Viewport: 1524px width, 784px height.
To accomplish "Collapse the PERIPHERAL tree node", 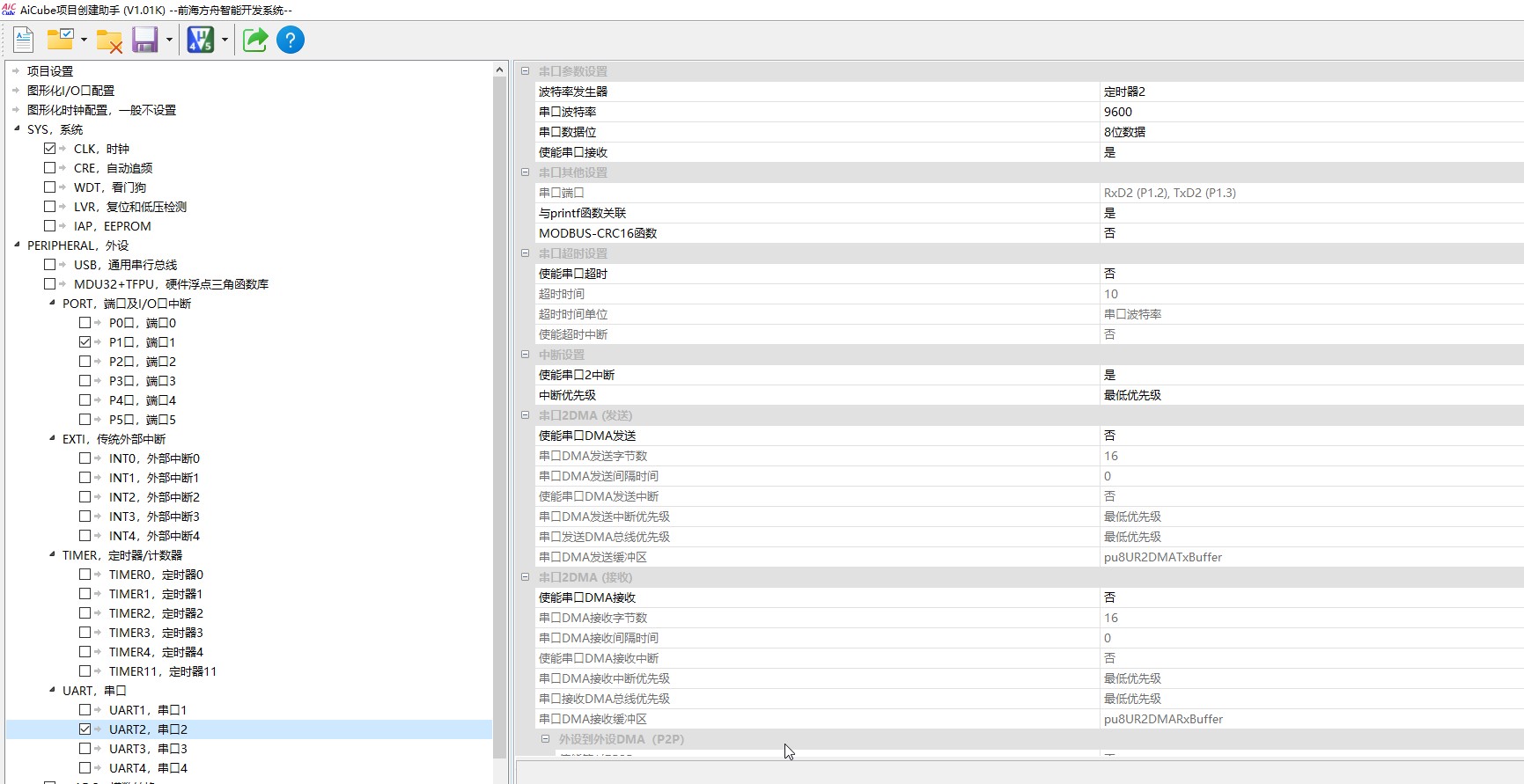I will point(17,245).
